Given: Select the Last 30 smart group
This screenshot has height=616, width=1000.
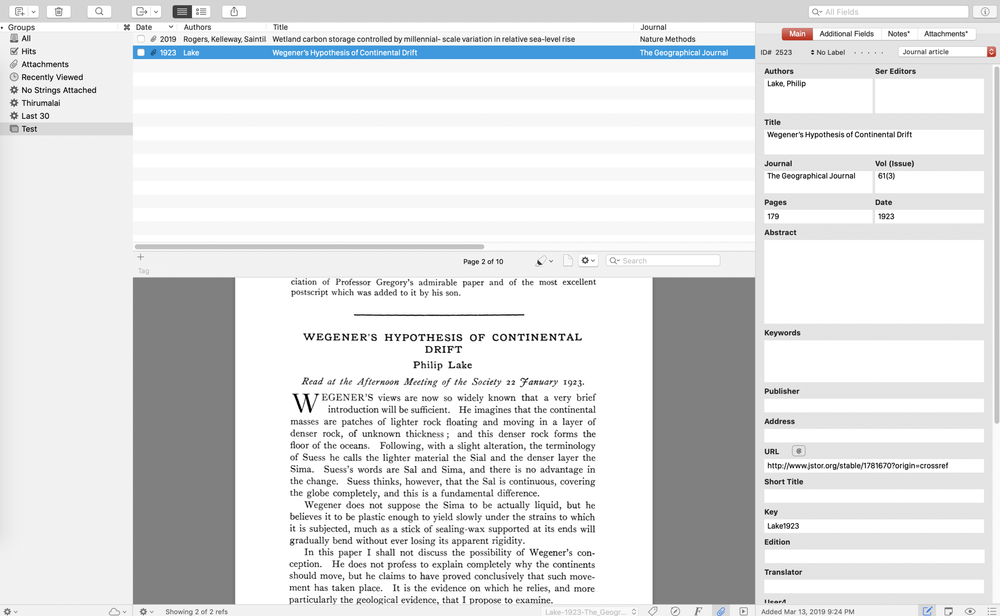Looking at the screenshot, I should point(35,115).
